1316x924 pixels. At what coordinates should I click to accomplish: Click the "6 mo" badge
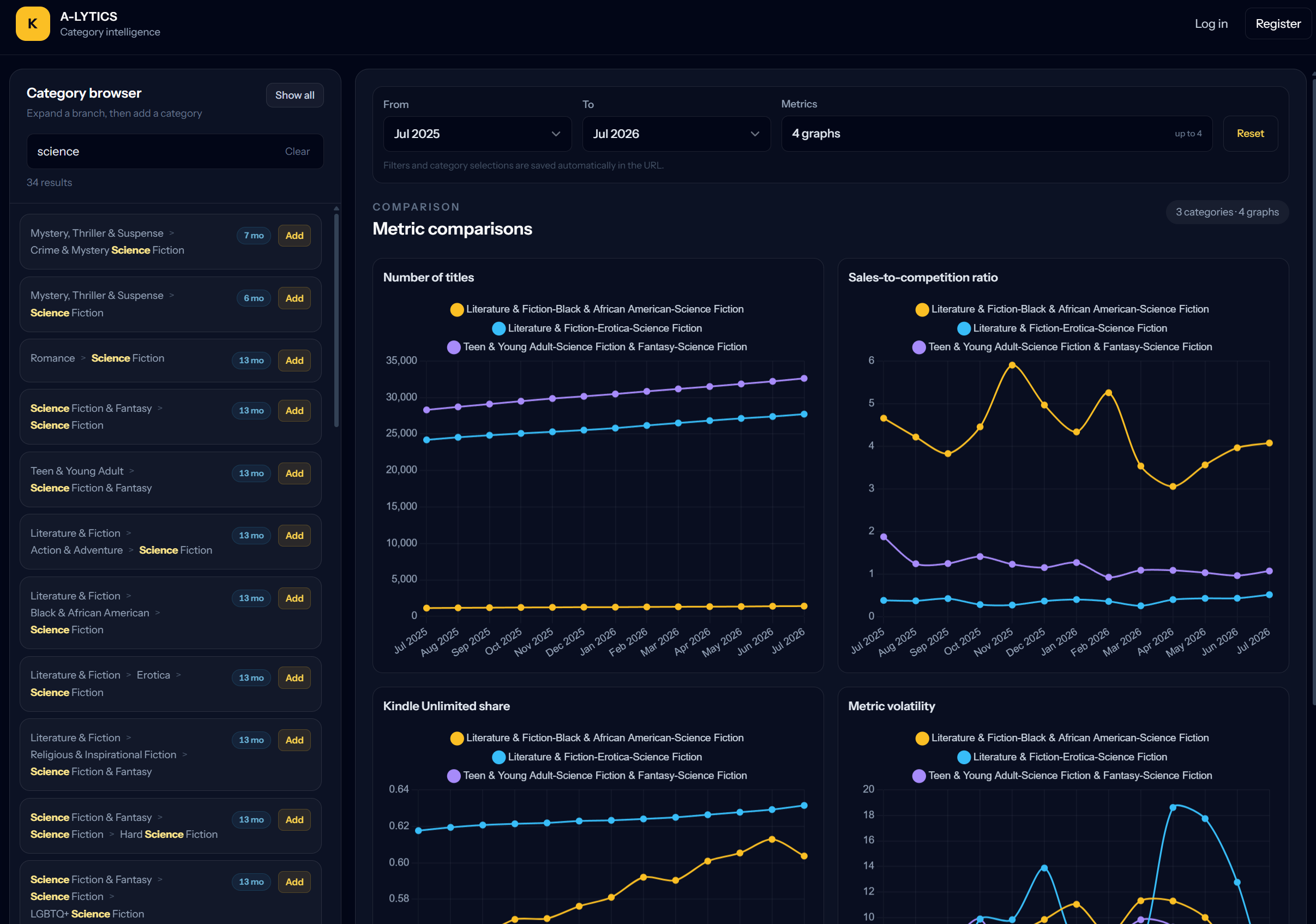tap(254, 298)
